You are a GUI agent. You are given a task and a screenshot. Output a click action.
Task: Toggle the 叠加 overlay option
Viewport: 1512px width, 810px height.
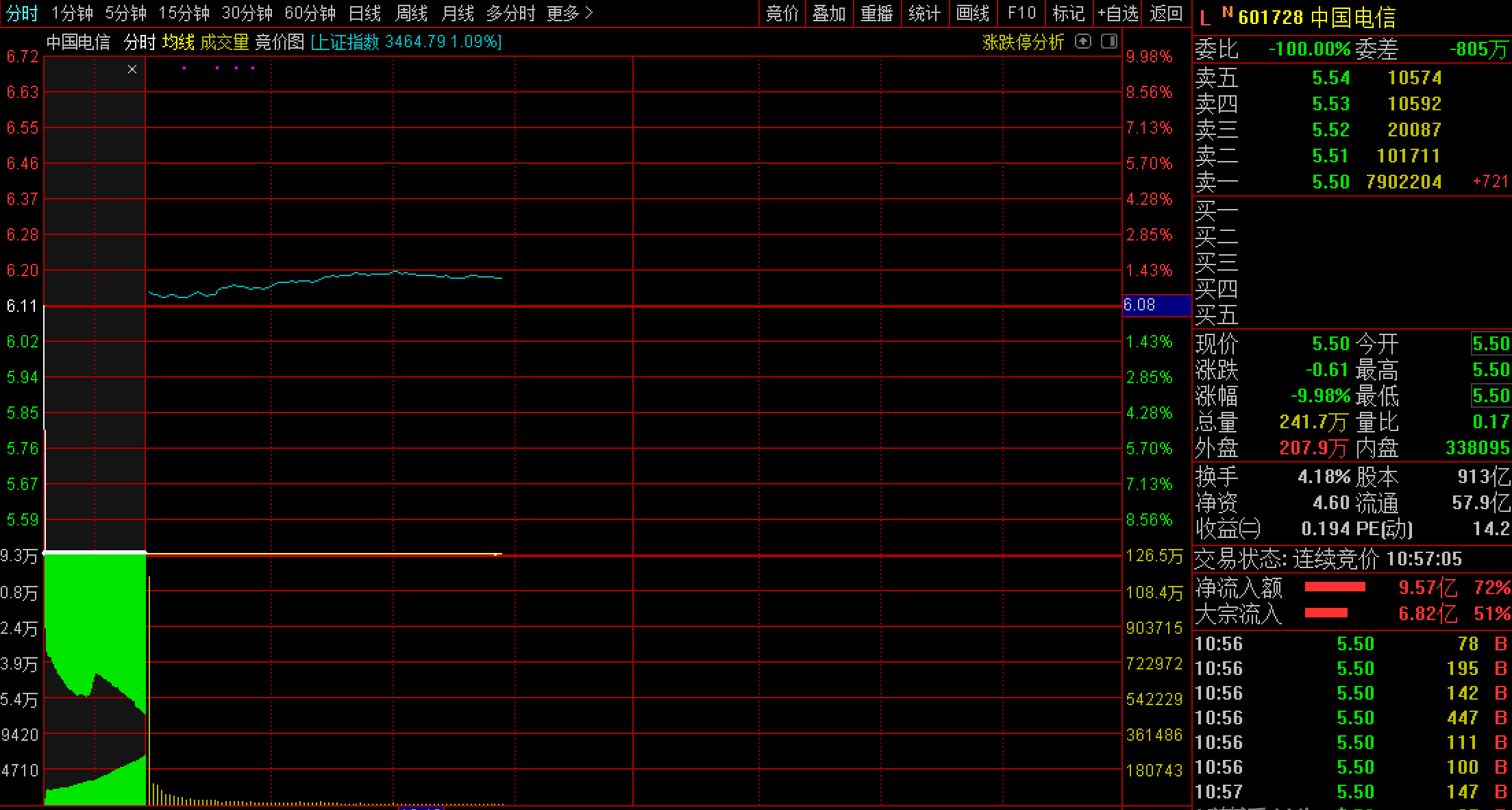(829, 13)
